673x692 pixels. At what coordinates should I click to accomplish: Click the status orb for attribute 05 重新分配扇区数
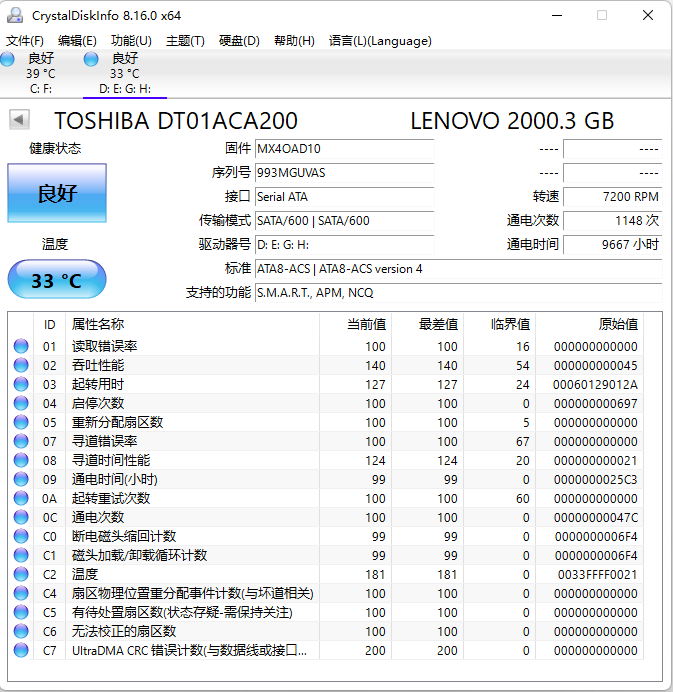click(21, 422)
